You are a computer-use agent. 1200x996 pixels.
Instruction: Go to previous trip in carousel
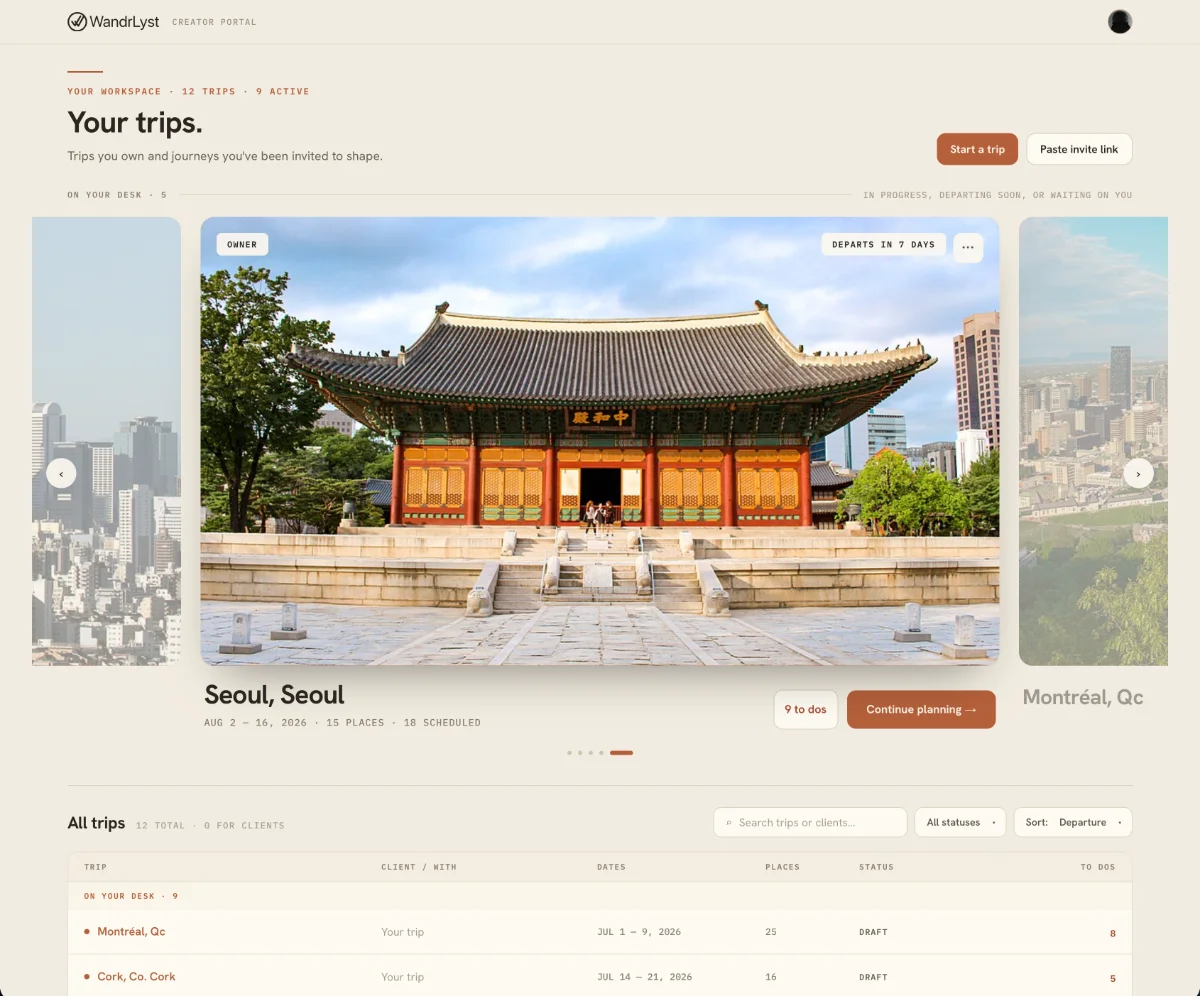[61, 473]
